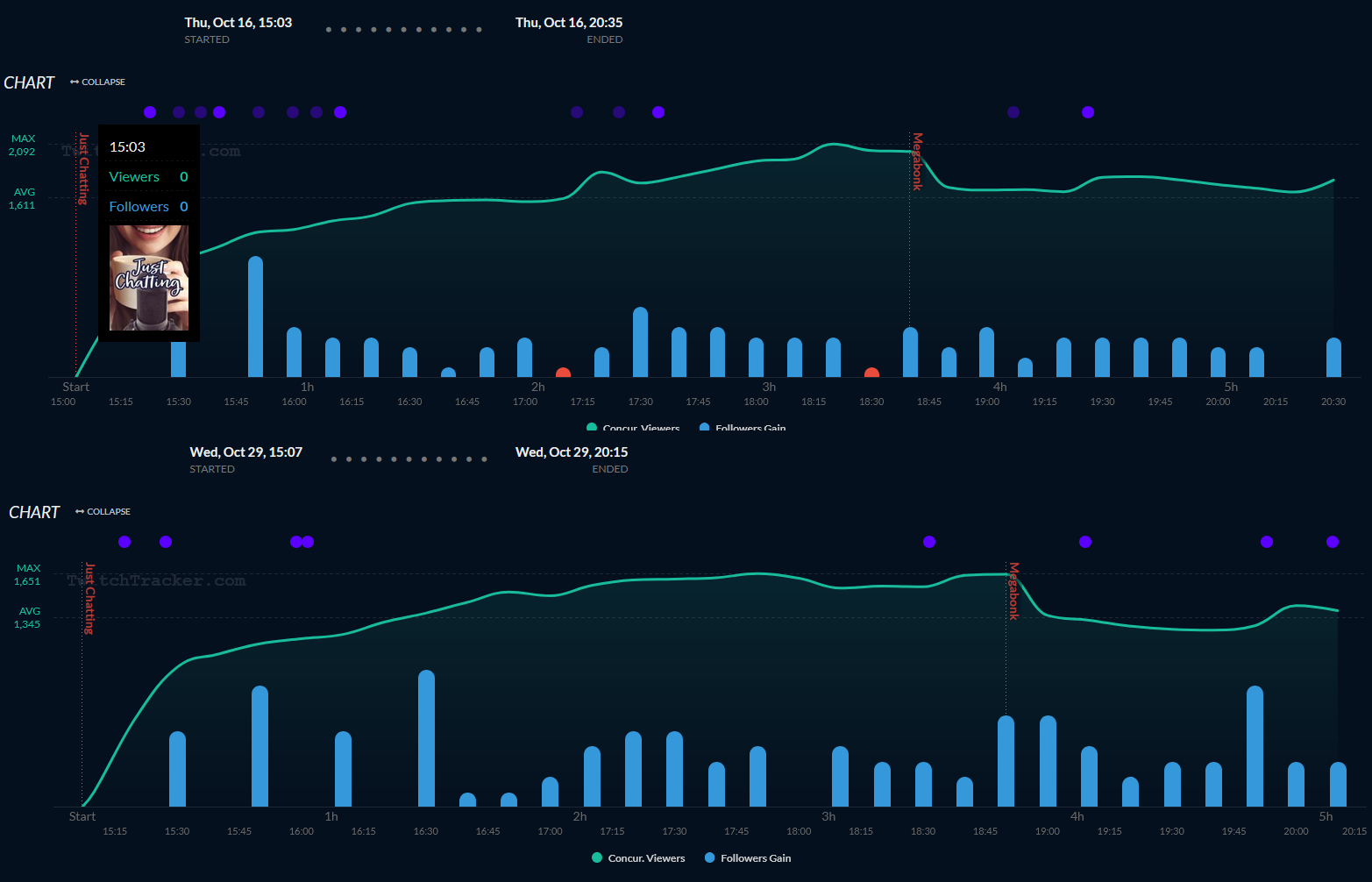Click the last purple event dot in the Oct 29 chart
This screenshot has height=882, width=1372.
[x=1333, y=542]
